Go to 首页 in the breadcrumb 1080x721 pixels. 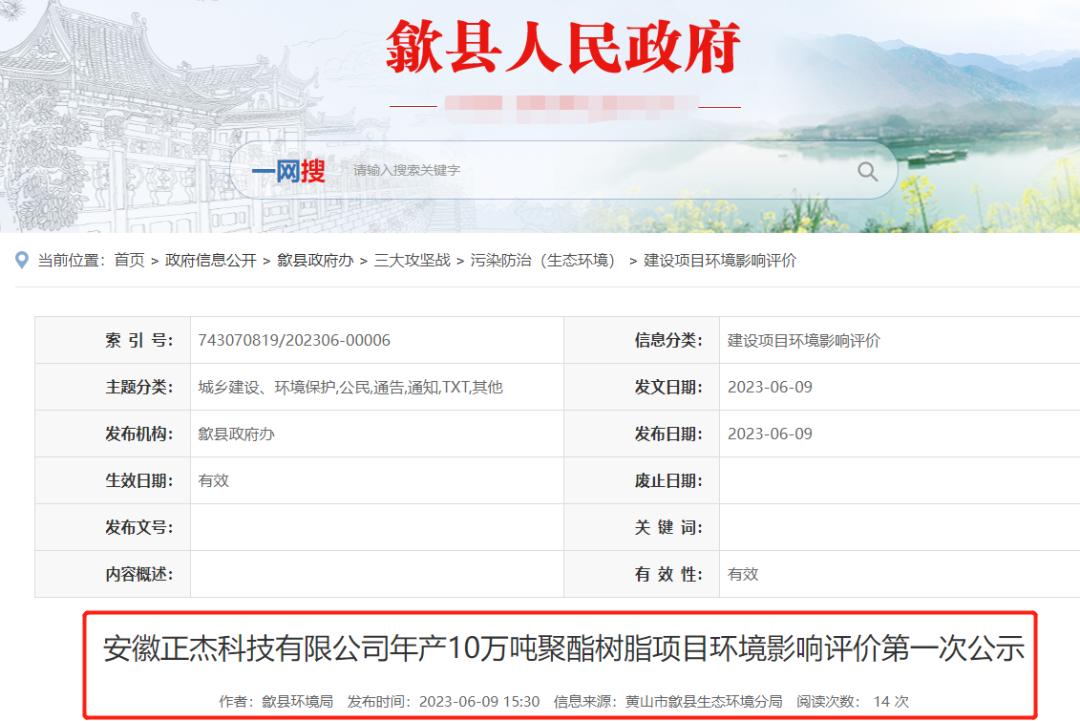[129, 260]
